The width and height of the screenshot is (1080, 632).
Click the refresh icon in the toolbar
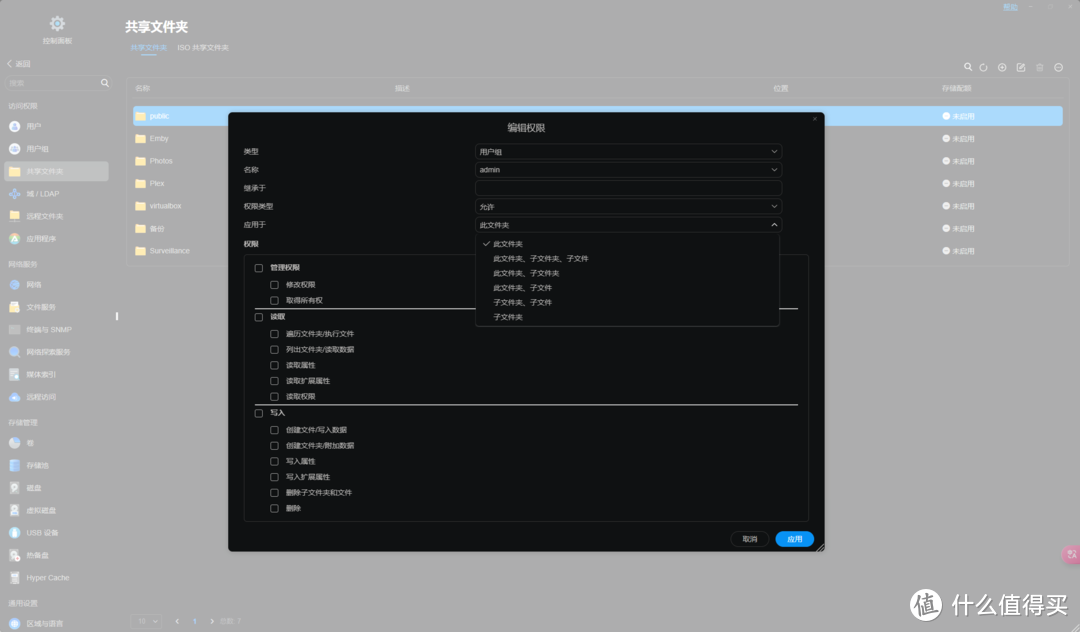pos(984,67)
